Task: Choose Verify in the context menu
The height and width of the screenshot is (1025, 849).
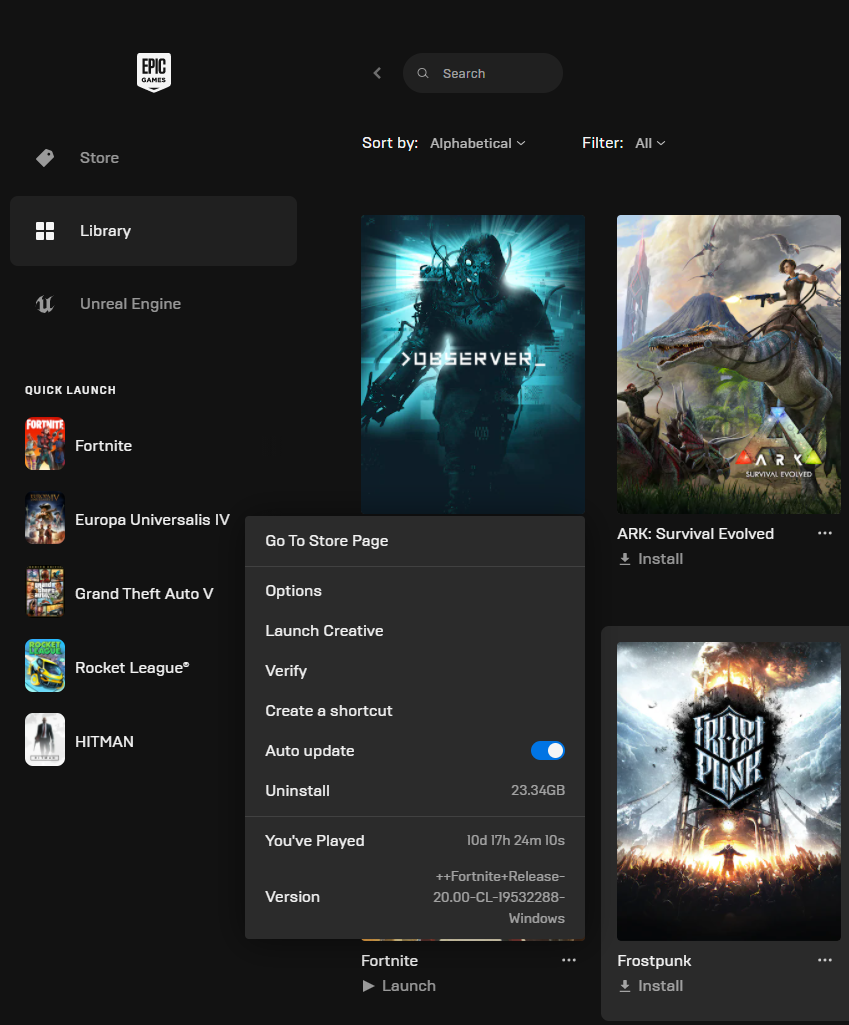Action: click(x=415, y=671)
